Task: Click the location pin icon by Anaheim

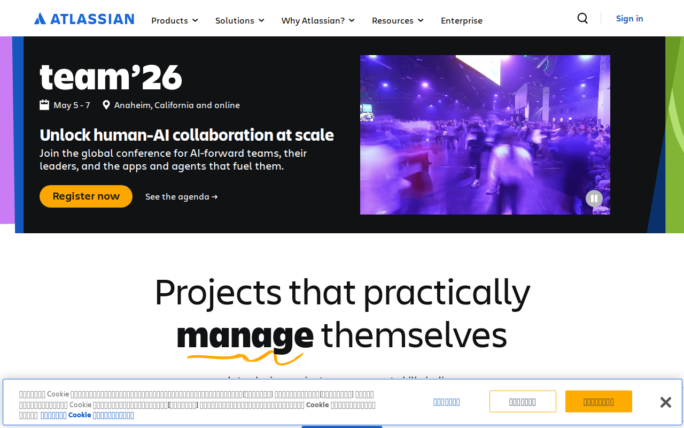Action: tap(106, 105)
